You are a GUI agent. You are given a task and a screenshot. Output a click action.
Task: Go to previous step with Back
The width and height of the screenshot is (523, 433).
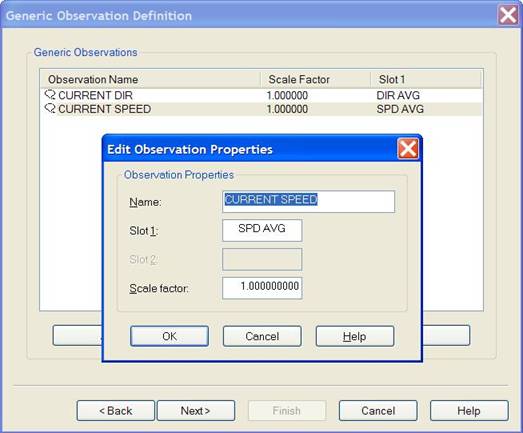pyautogui.click(x=116, y=411)
